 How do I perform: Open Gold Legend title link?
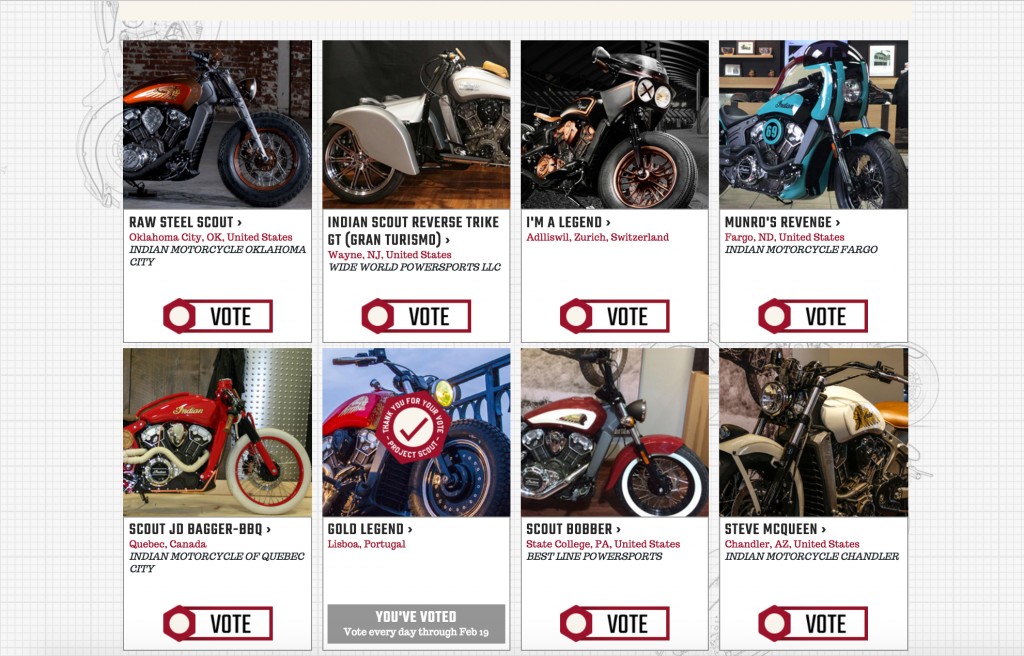pos(370,529)
